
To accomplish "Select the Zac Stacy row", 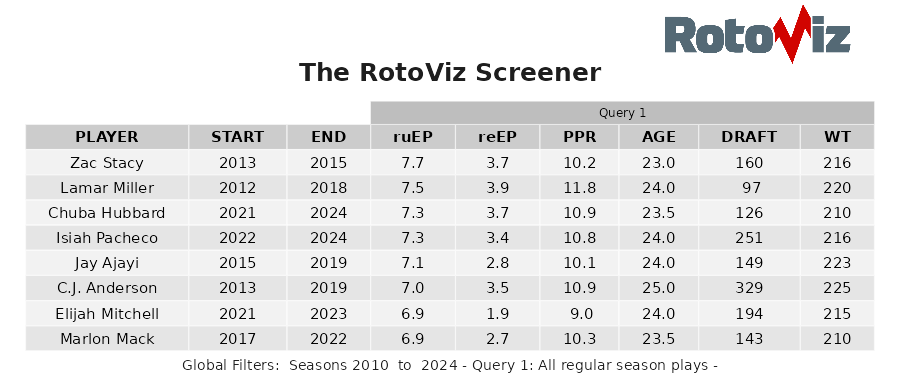I will click(x=450, y=163).
